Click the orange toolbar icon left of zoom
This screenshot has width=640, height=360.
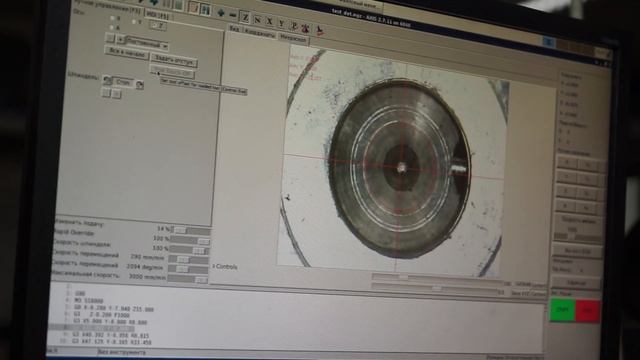point(194,8)
